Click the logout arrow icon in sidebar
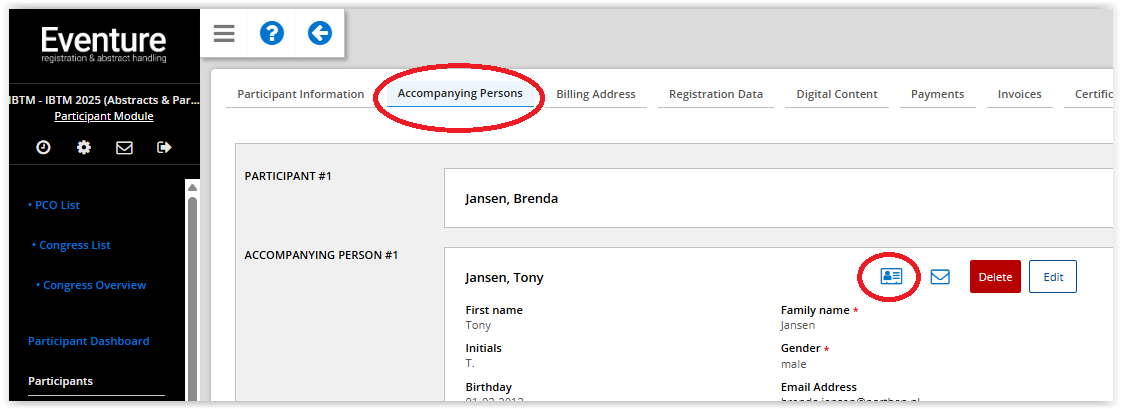 164,147
